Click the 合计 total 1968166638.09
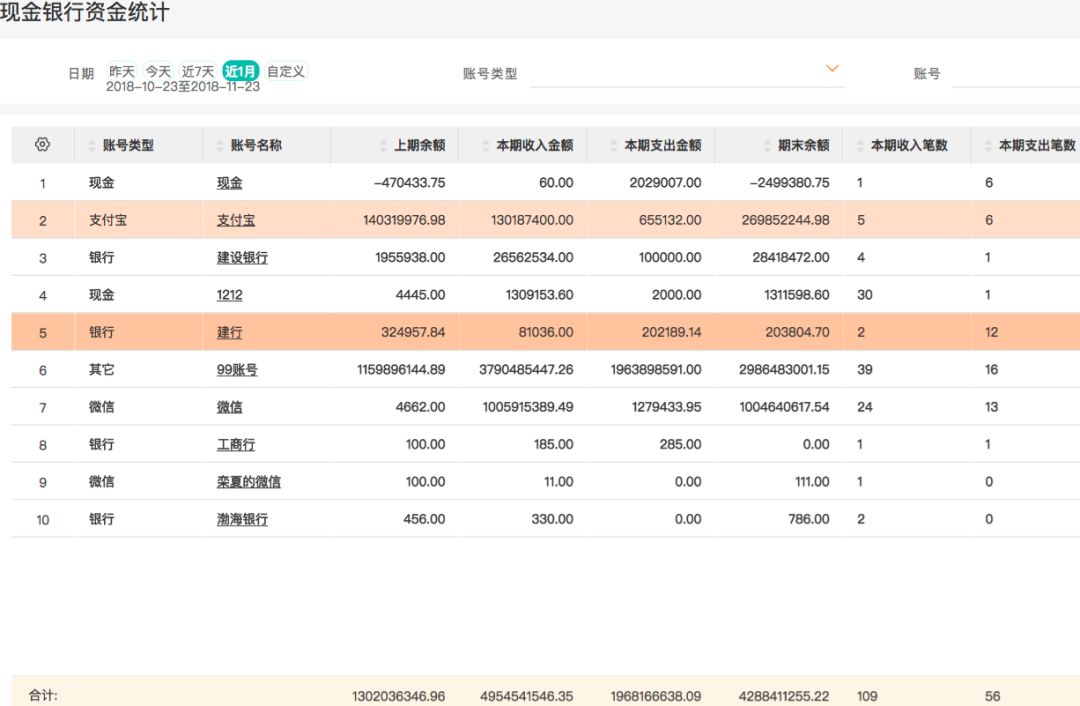 (x=656, y=696)
